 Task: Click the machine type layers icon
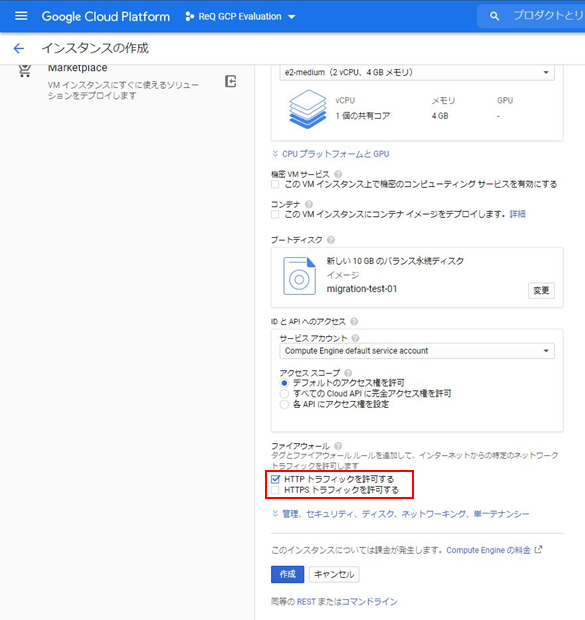(308, 109)
